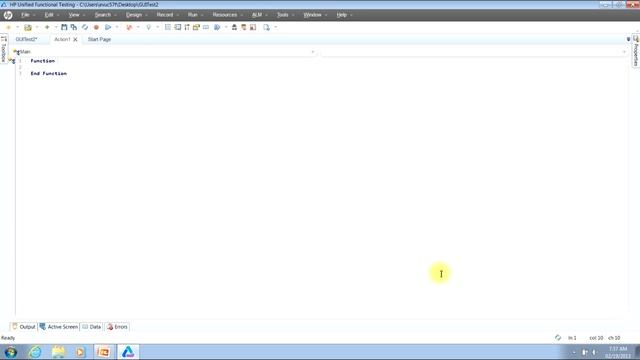Open the Errors pane tab
The image size is (640, 360).
click(117, 327)
